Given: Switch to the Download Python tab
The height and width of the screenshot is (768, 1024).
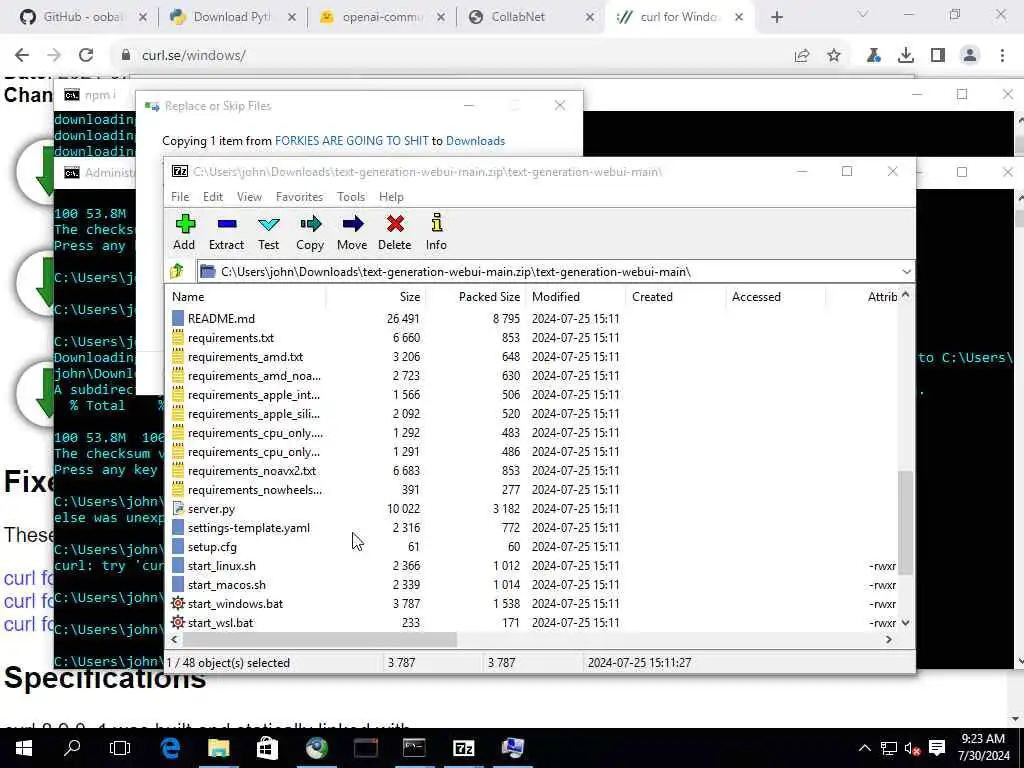Looking at the screenshot, I should 232,17.
